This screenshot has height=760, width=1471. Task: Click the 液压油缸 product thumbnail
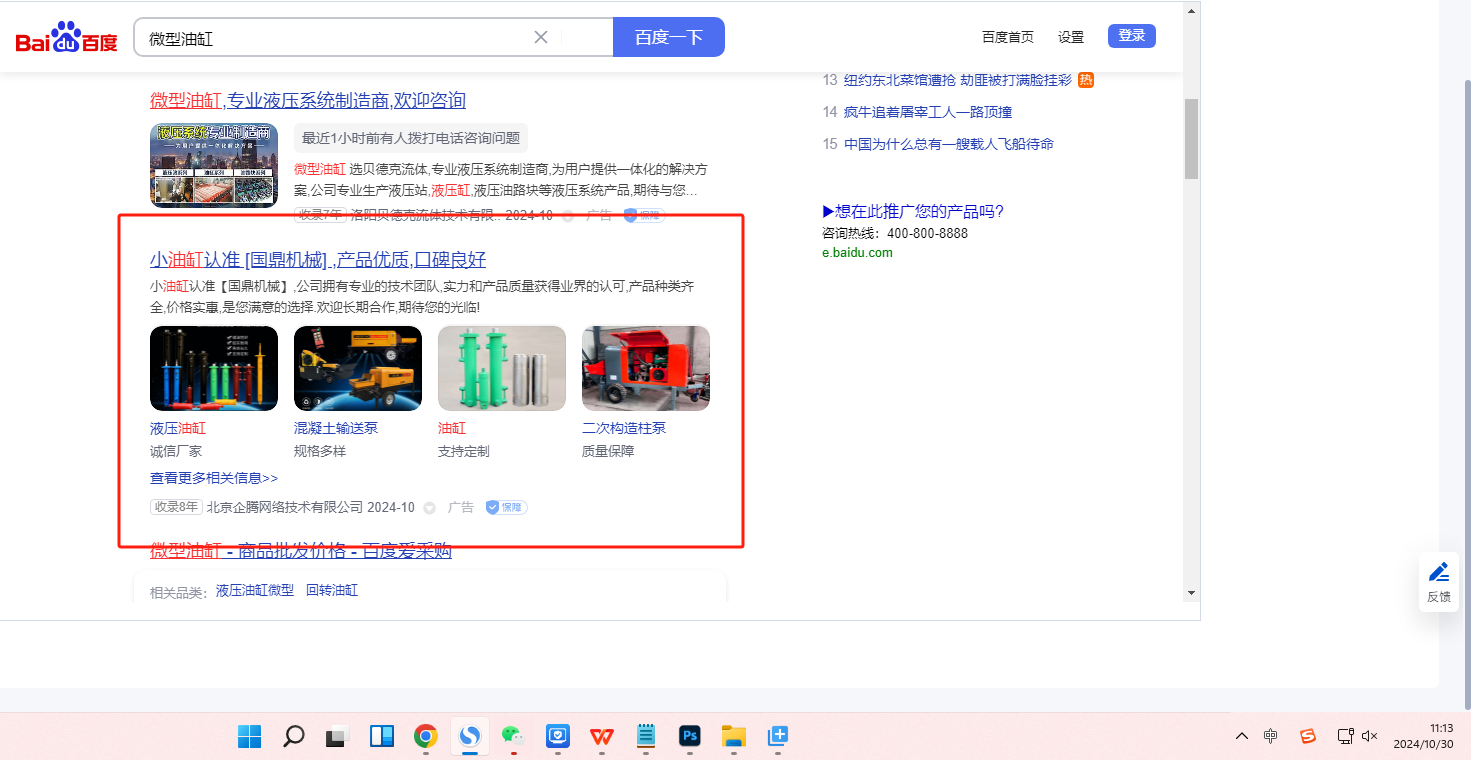214,368
